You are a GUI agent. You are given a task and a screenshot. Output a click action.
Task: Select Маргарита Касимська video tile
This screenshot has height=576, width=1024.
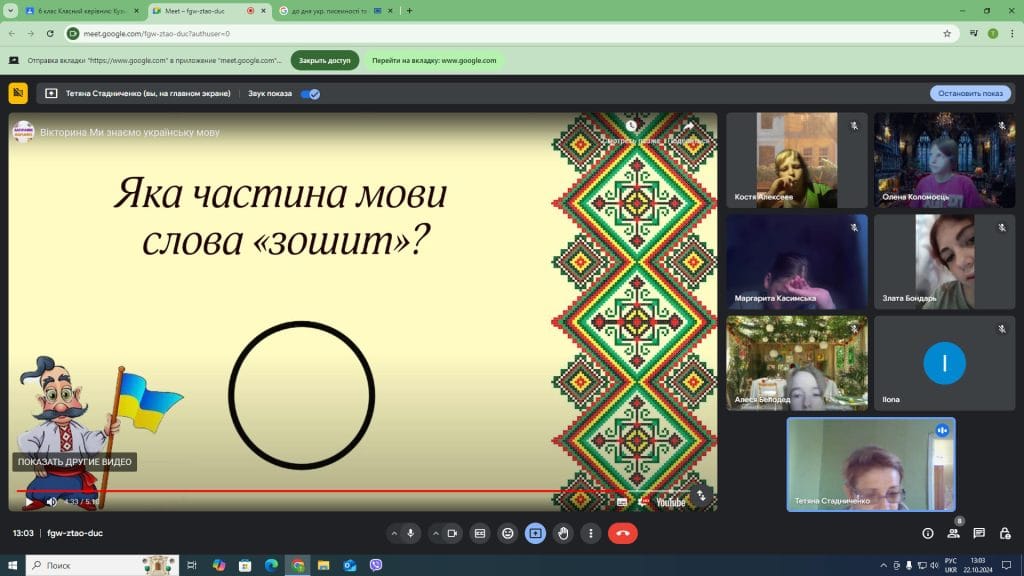pos(797,262)
